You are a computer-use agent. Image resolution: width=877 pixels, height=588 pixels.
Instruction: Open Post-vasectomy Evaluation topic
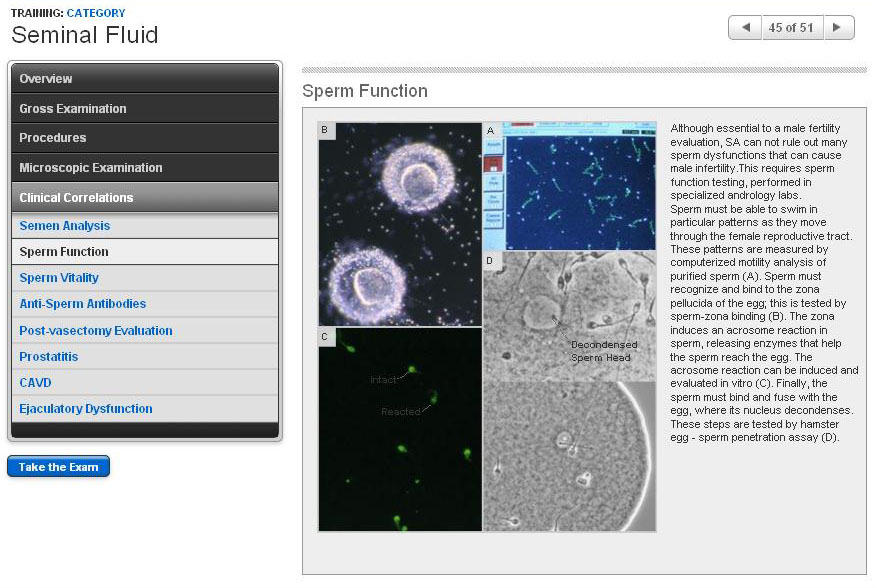pos(96,330)
